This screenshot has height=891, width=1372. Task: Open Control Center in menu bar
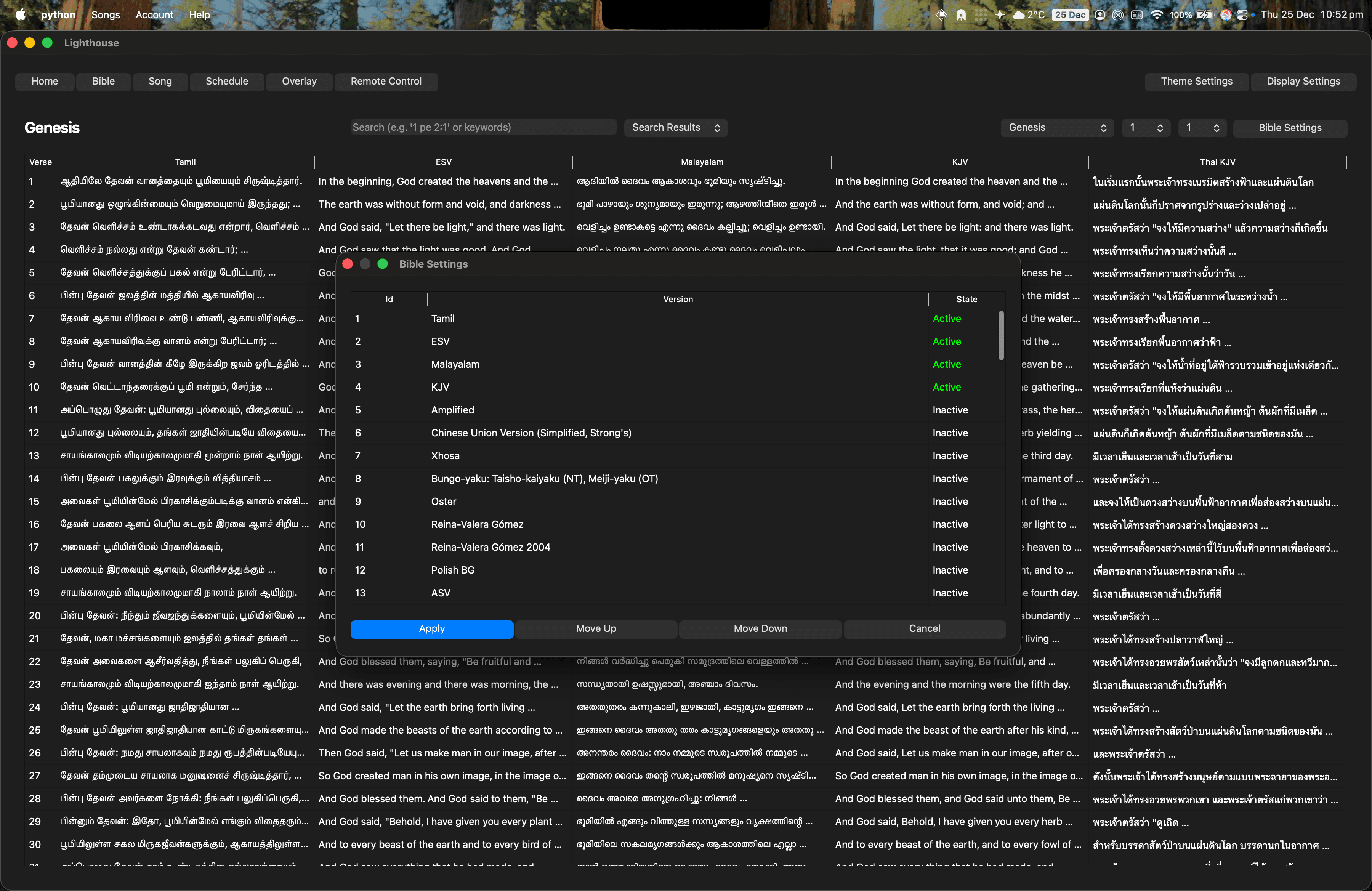(1242, 14)
